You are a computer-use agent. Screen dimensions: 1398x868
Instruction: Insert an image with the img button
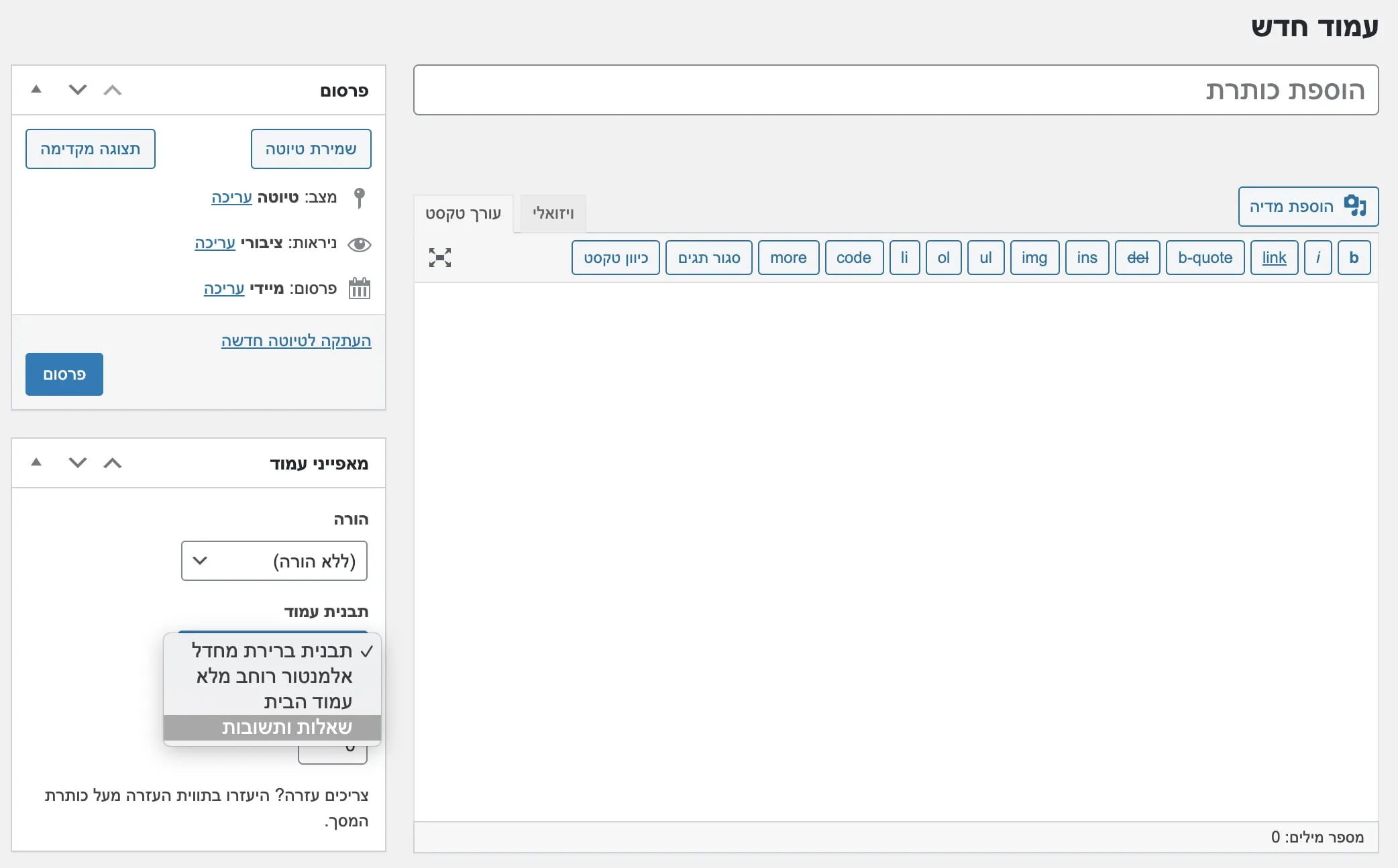coord(1034,258)
